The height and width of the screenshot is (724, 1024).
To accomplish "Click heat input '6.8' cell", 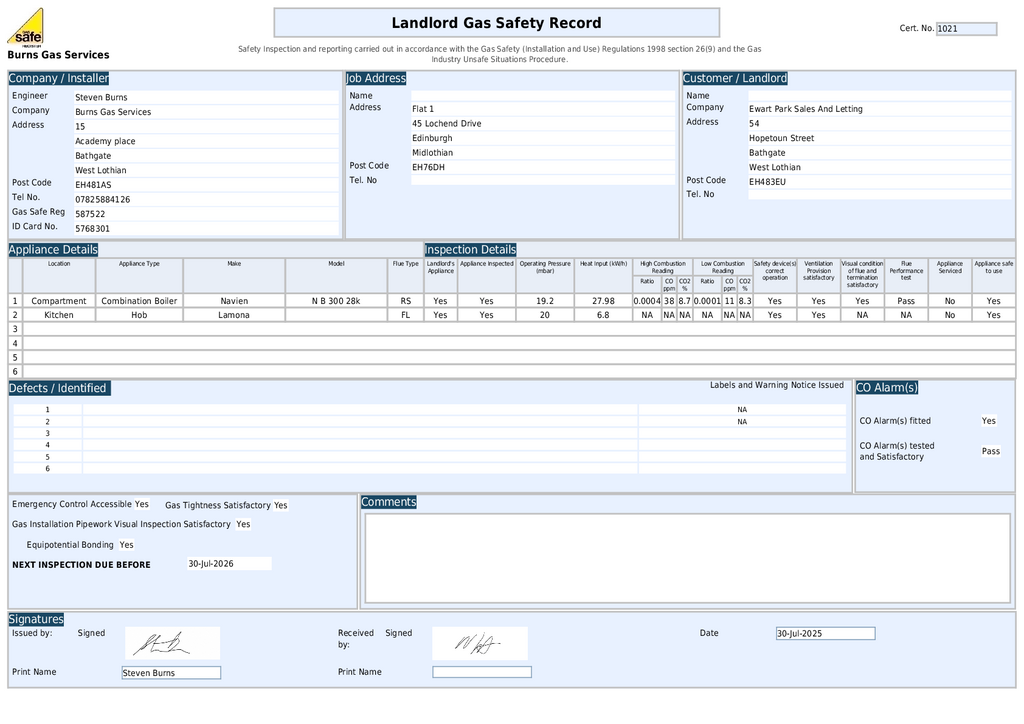I will [603, 315].
